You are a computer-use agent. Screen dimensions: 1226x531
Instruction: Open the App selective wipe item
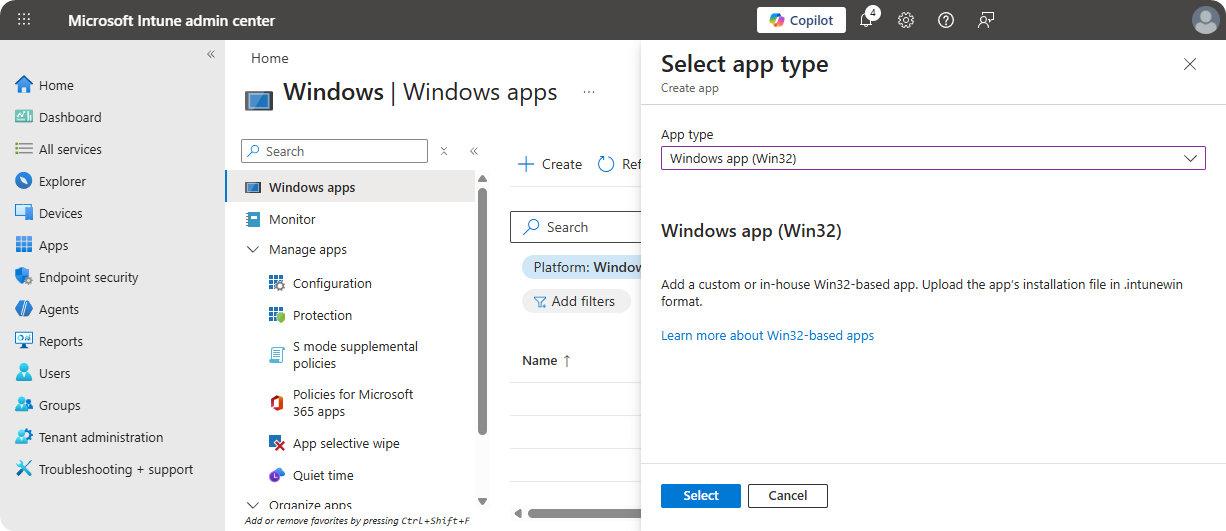345,443
